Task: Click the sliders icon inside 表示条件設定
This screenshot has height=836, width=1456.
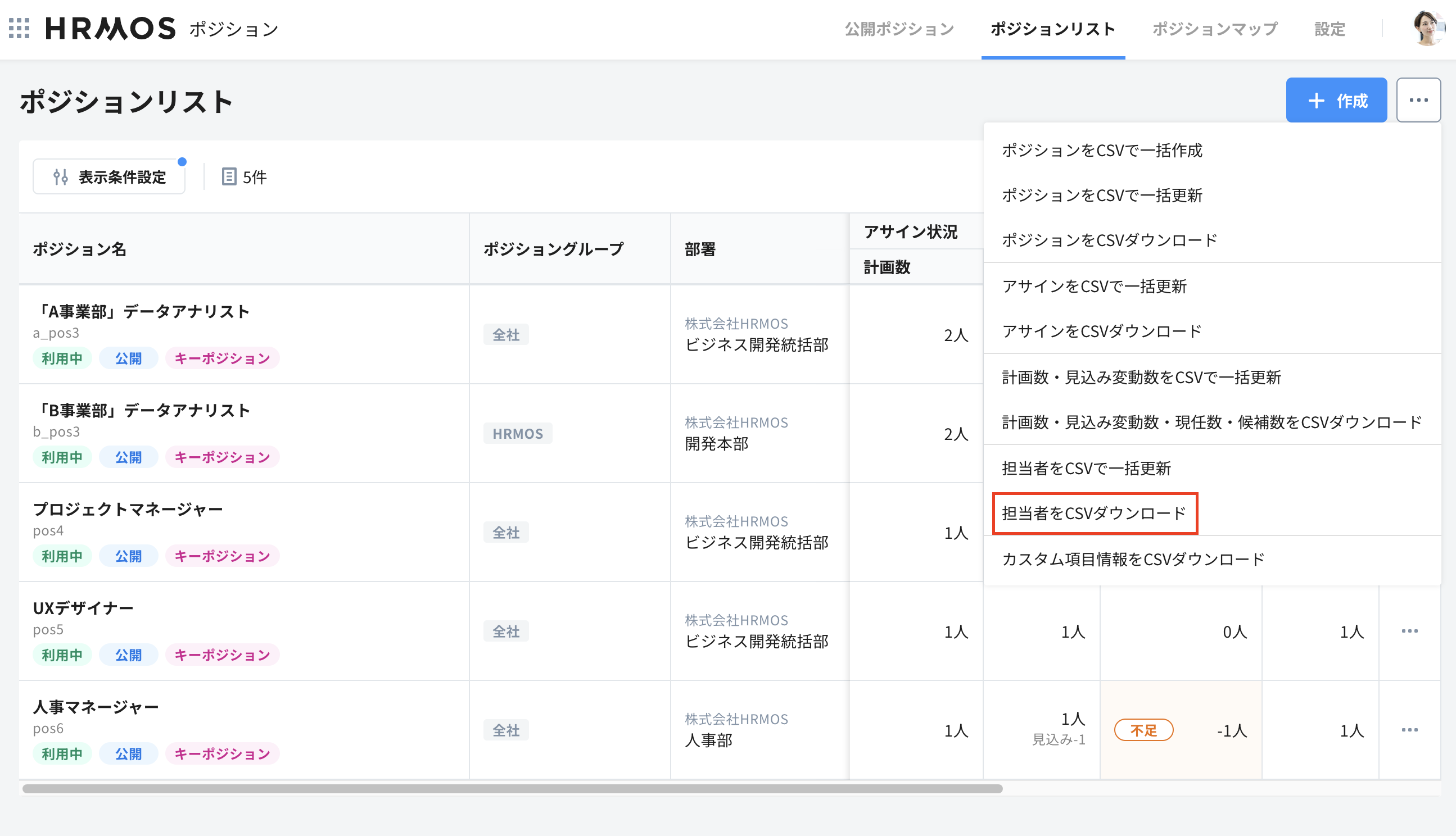Action: [61, 177]
